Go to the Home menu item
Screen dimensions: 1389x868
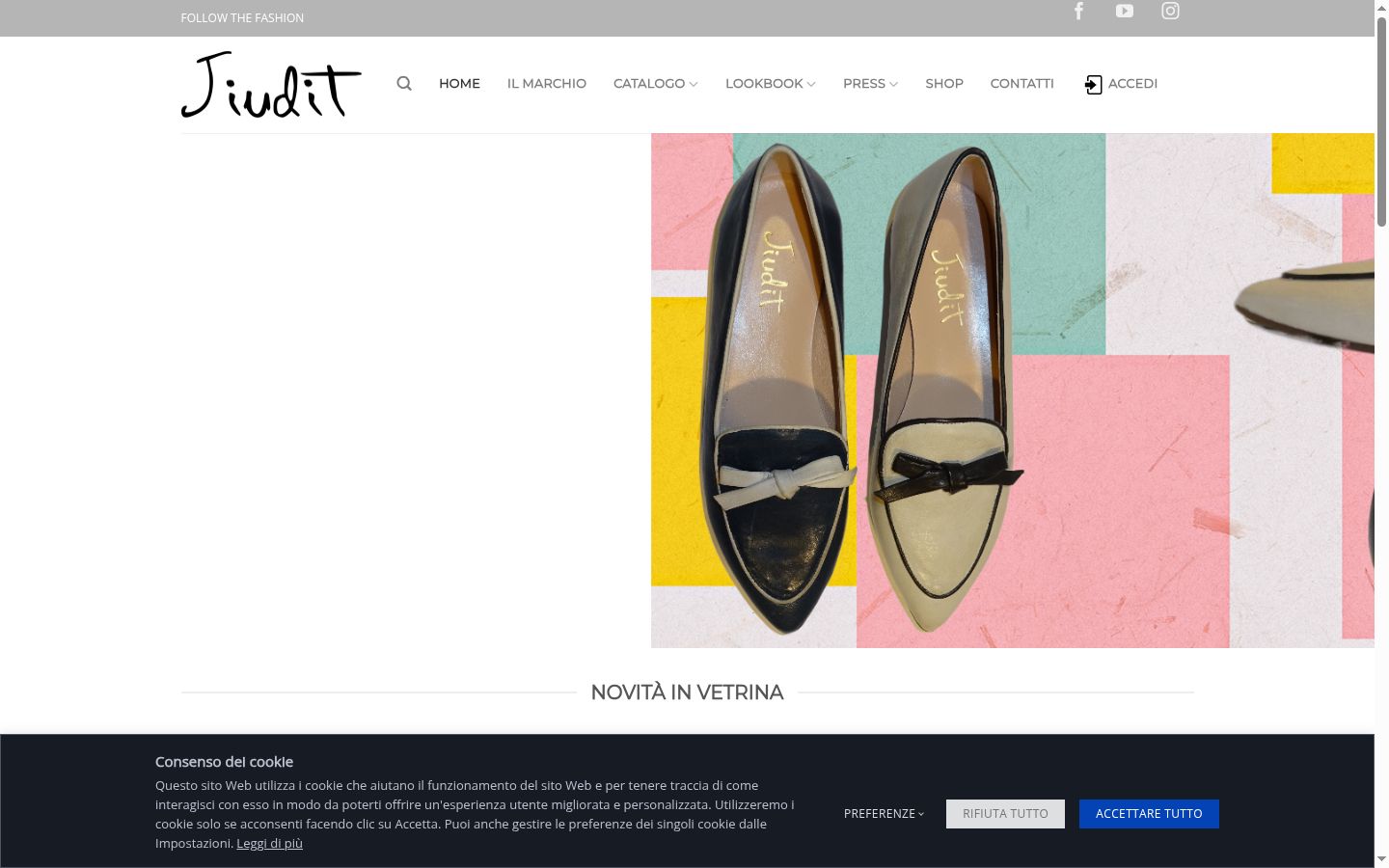click(x=459, y=84)
